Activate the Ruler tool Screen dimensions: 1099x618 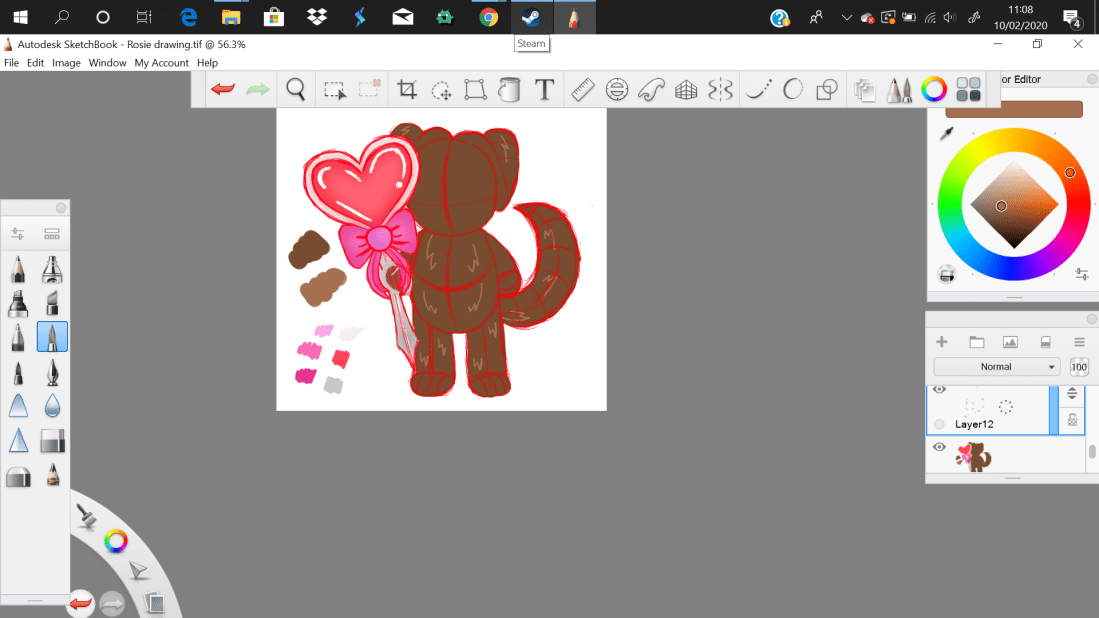pyautogui.click(x=583, y=90)
